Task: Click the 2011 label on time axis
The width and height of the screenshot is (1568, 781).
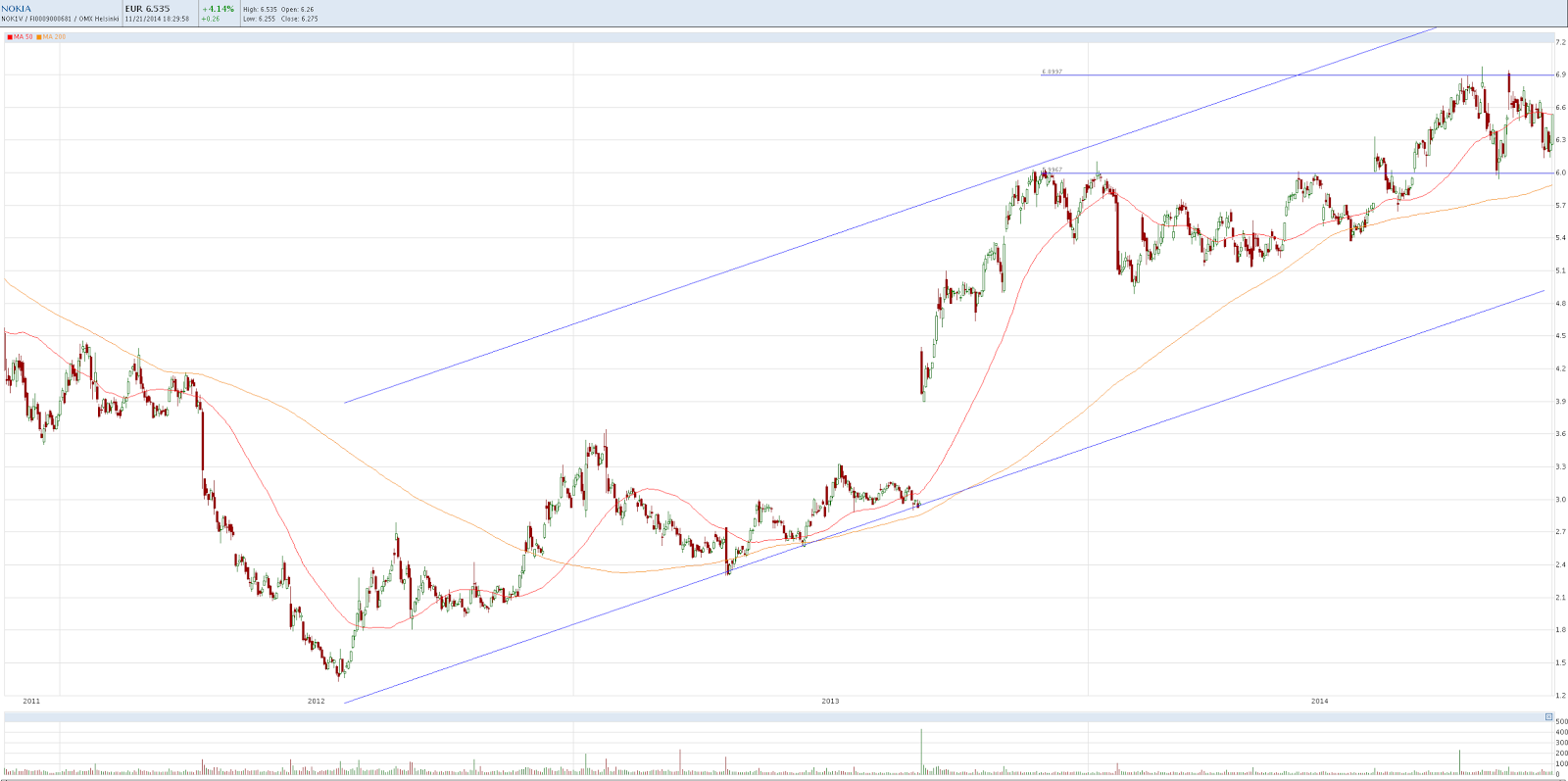Action: 31,701
